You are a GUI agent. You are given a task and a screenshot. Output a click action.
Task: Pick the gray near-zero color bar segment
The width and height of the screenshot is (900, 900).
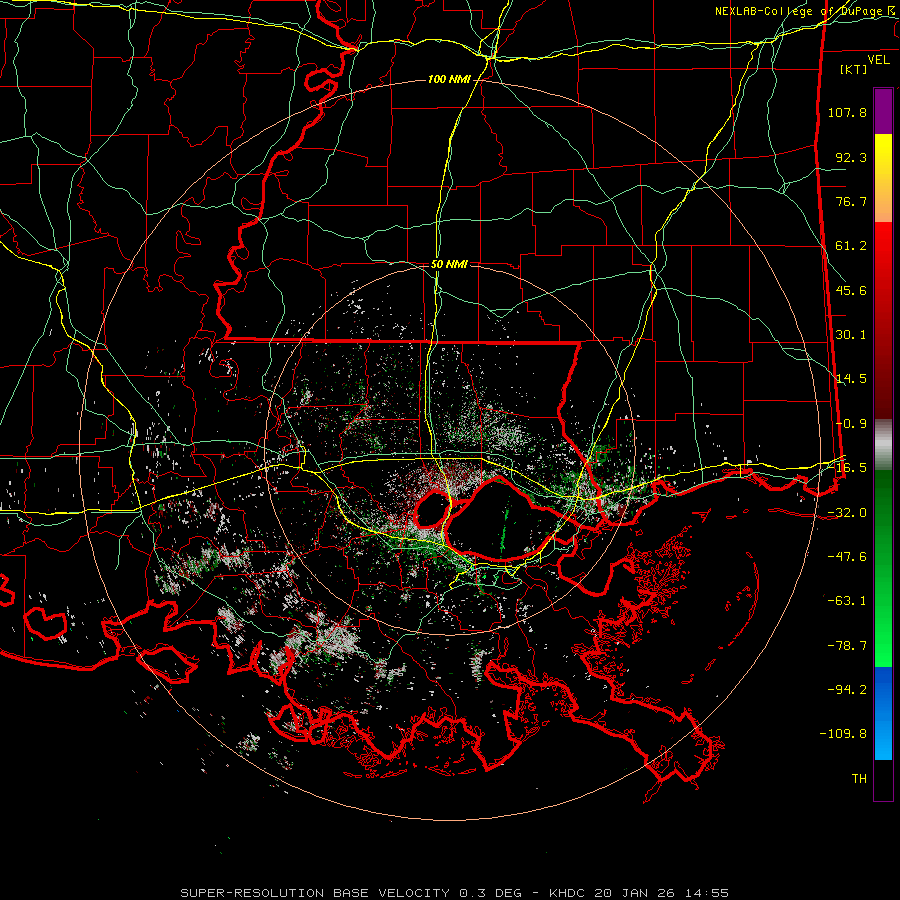[883, 445]
